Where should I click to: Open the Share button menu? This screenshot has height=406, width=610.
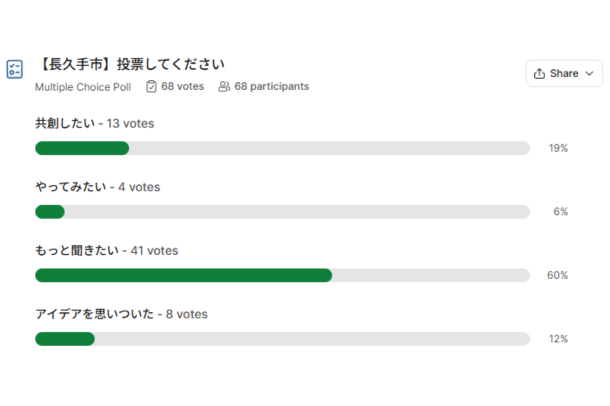(564, 74)
